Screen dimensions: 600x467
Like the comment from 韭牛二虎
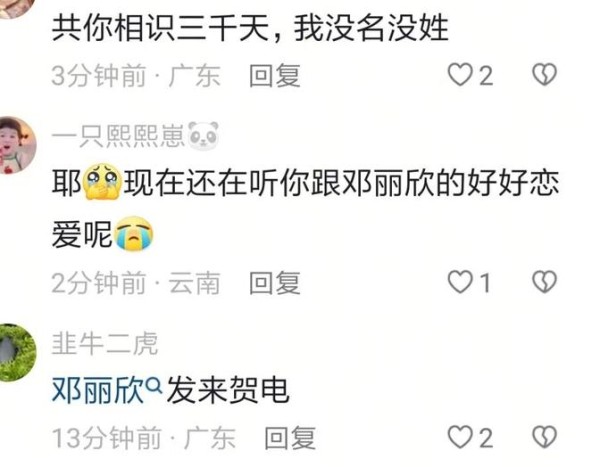(460, 437)
